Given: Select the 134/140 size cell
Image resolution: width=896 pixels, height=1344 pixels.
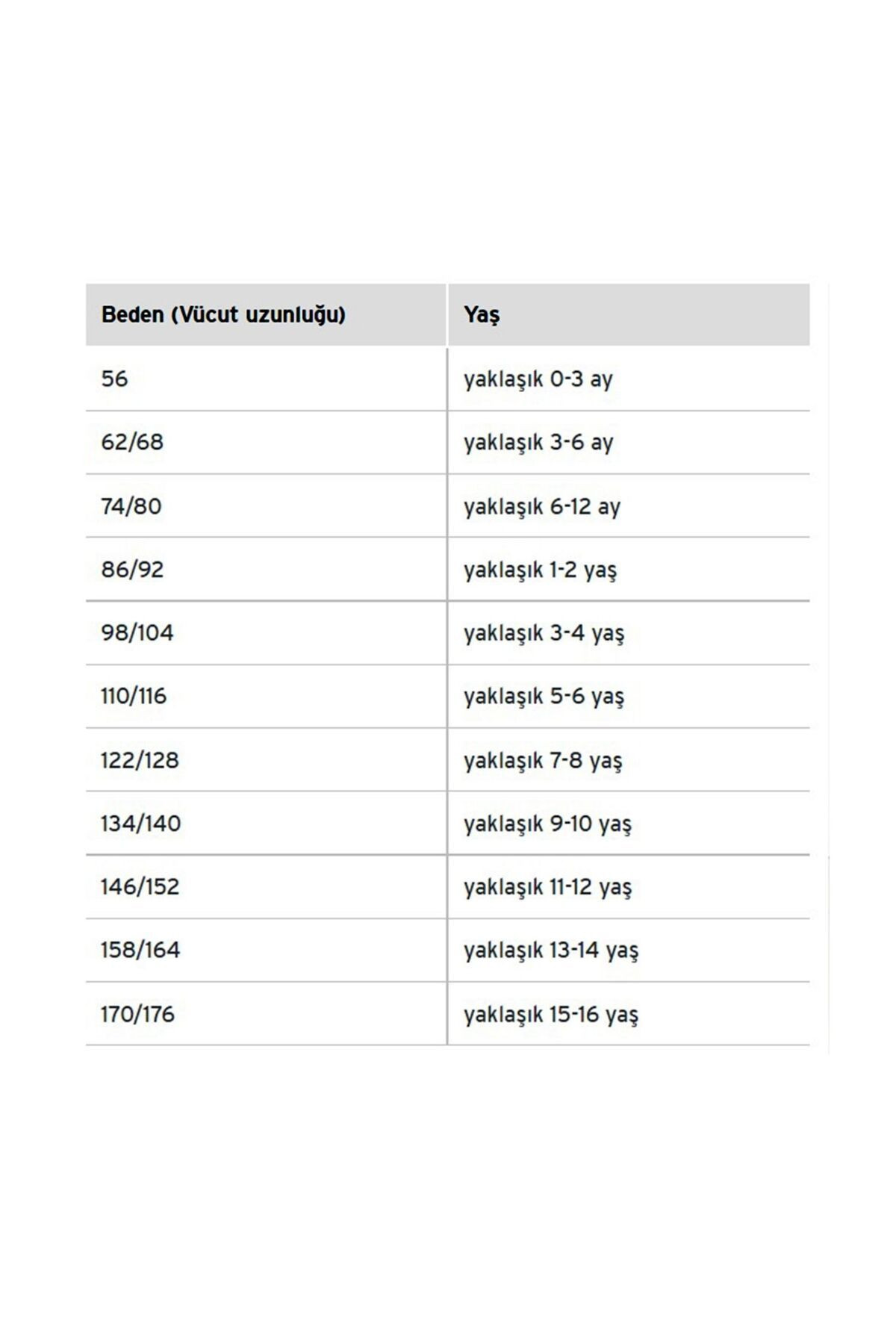Looking at the screenshot, I should 266,823.
